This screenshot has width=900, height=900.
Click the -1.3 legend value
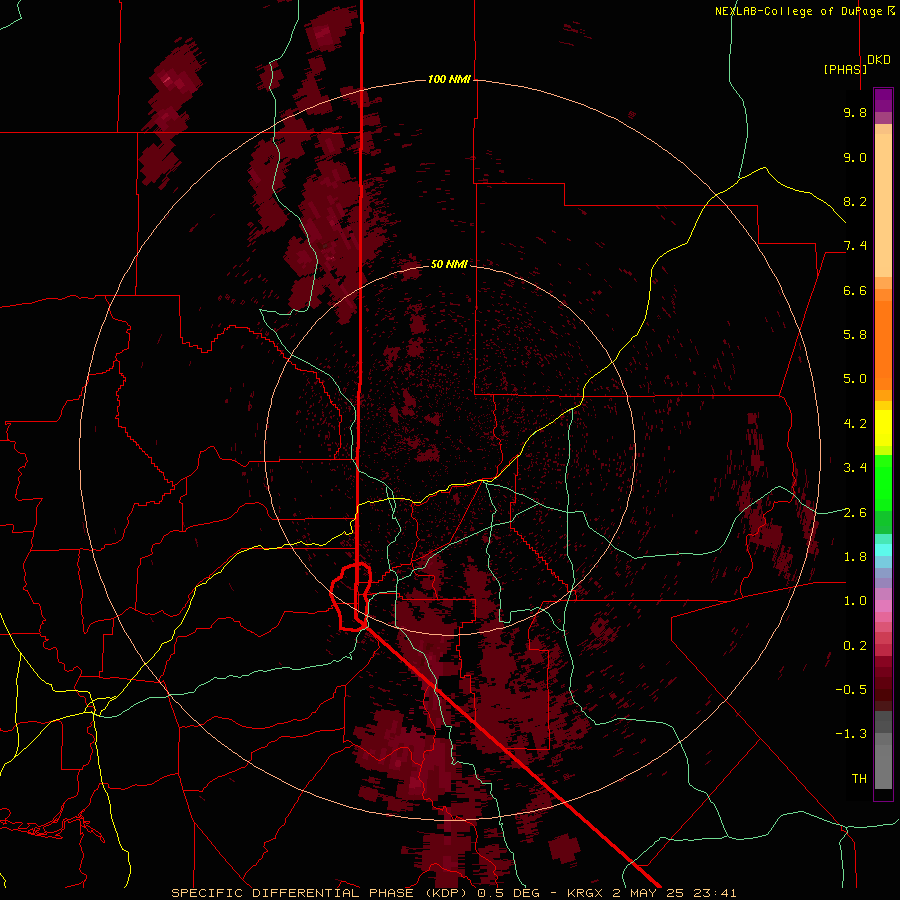851,734
